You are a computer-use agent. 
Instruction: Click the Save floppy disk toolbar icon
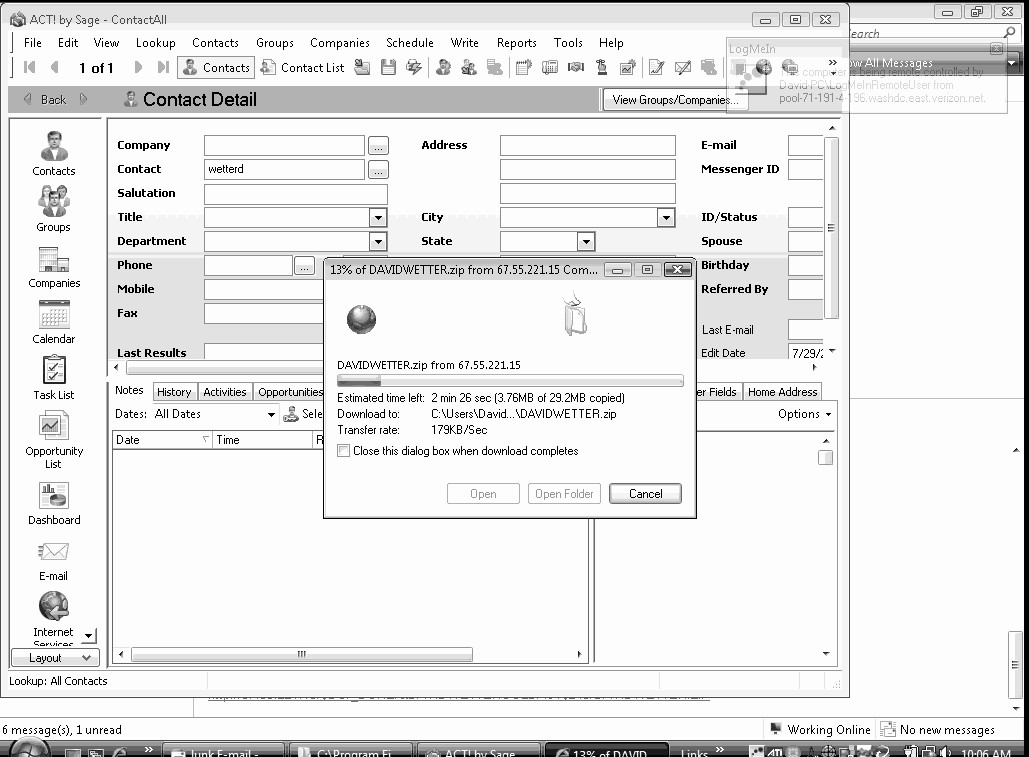388,67
